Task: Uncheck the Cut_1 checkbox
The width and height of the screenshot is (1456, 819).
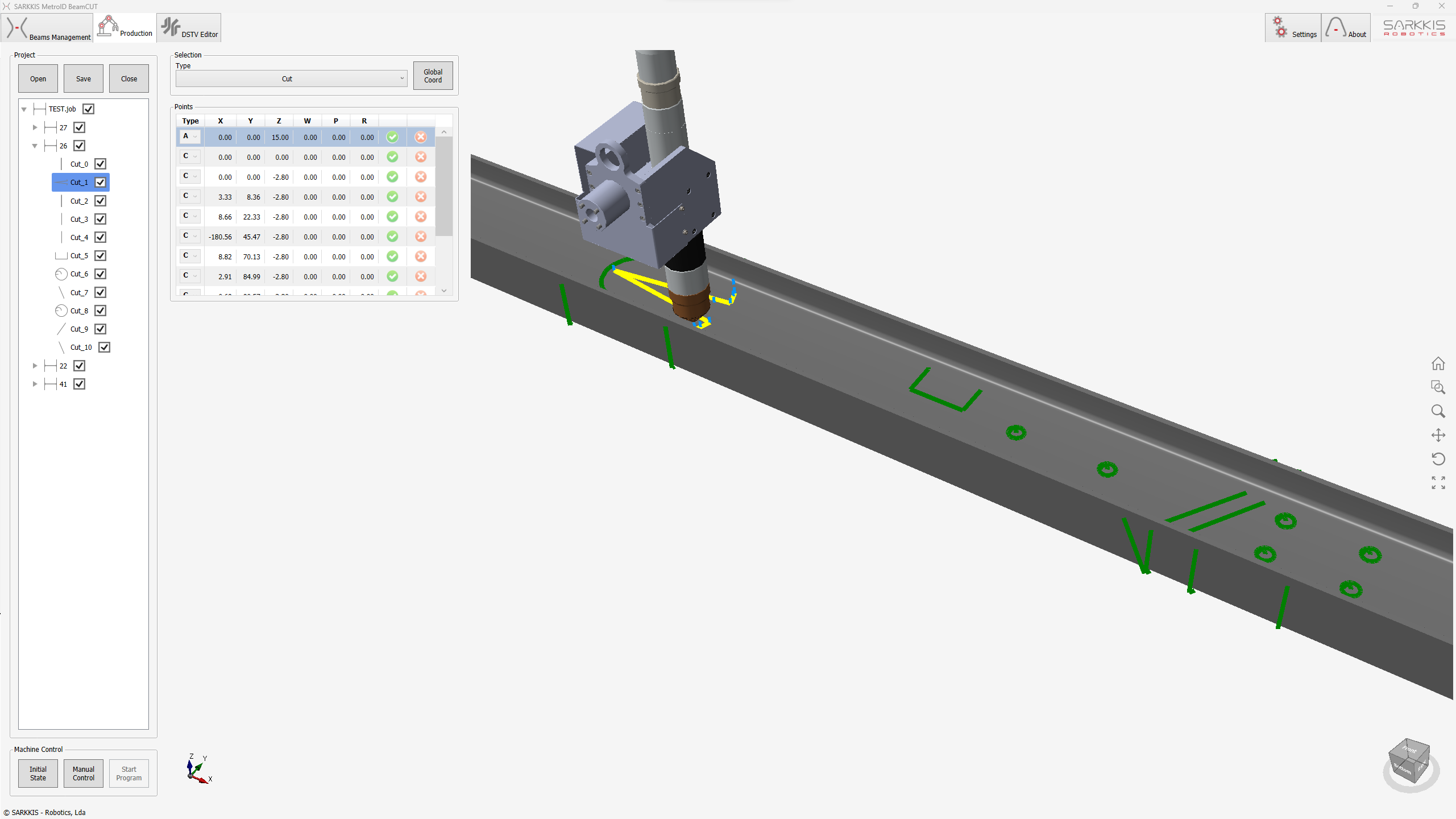Action: point(101,183)
